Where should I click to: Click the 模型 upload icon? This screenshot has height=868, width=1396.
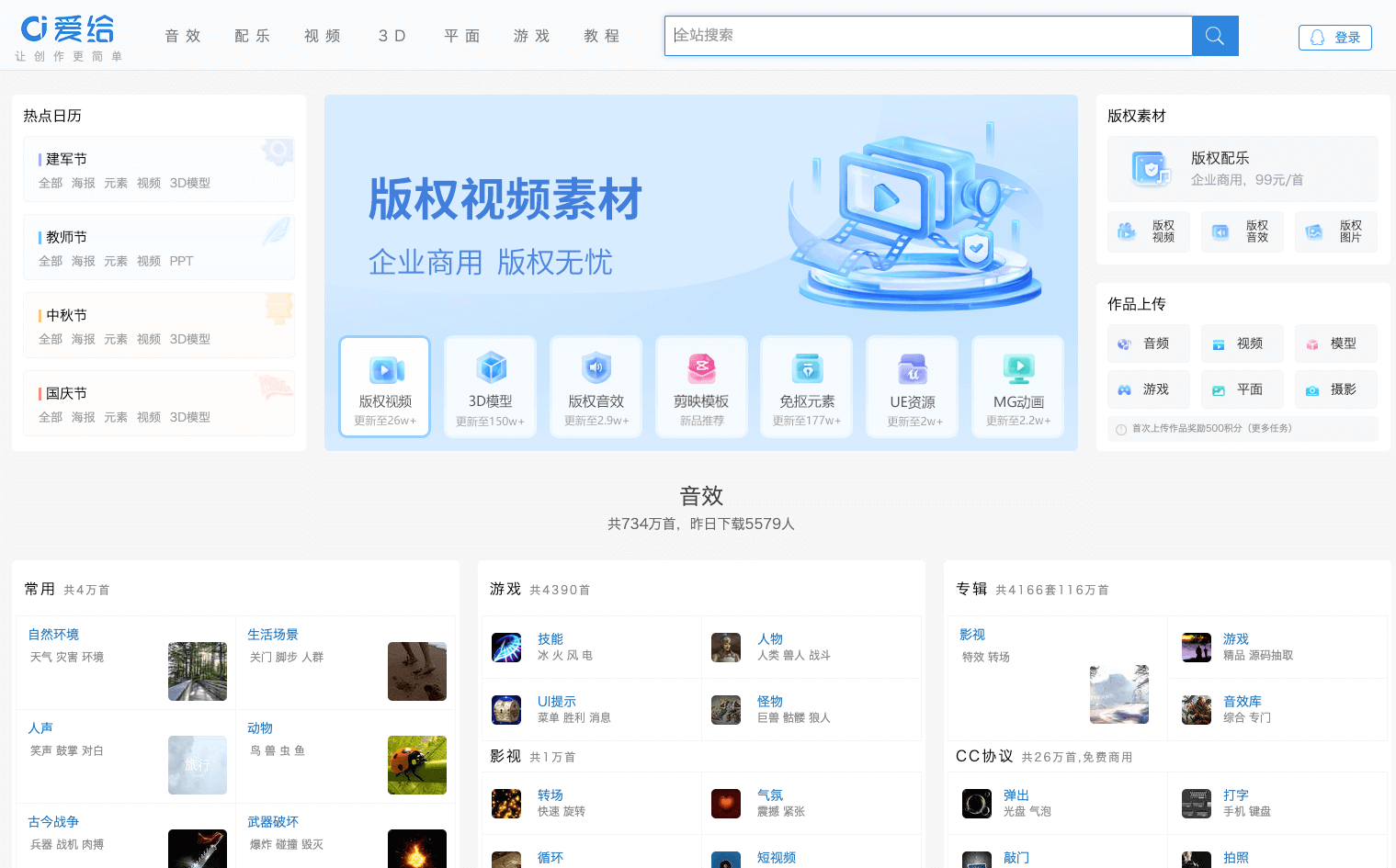coord(1335,343)
